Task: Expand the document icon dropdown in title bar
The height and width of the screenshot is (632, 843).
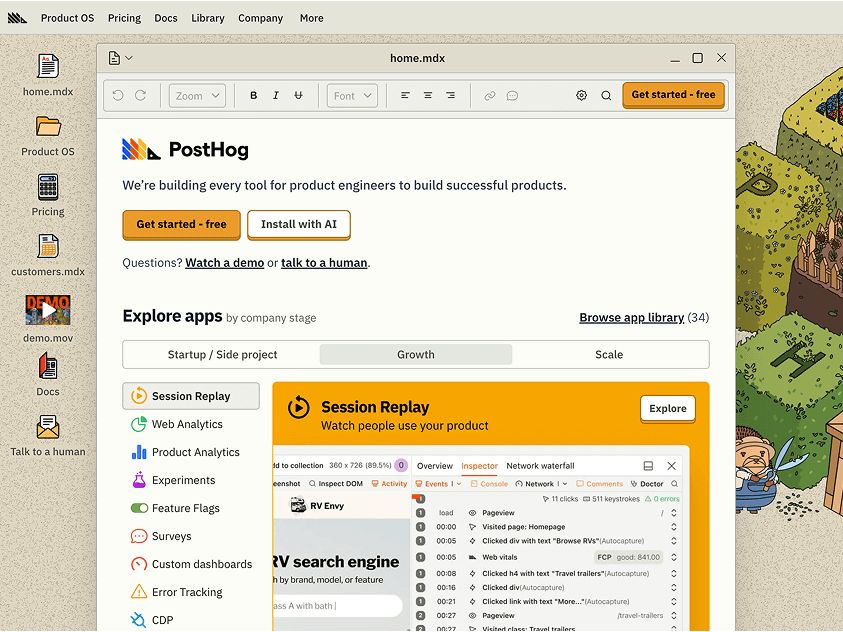Action: click(x=120, y=58)
